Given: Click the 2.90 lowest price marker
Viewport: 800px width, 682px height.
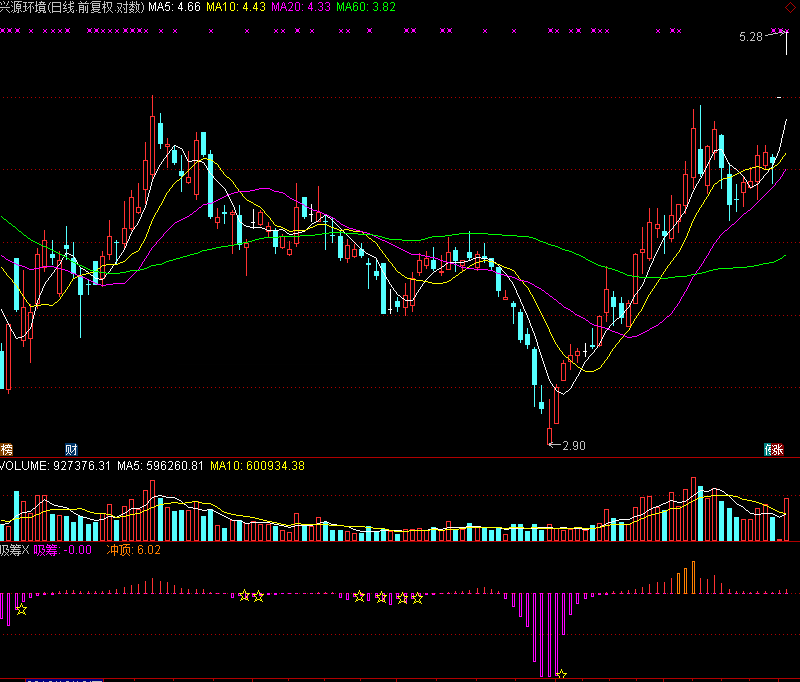Looking at the screenshot, I should [x=572, y=444].
